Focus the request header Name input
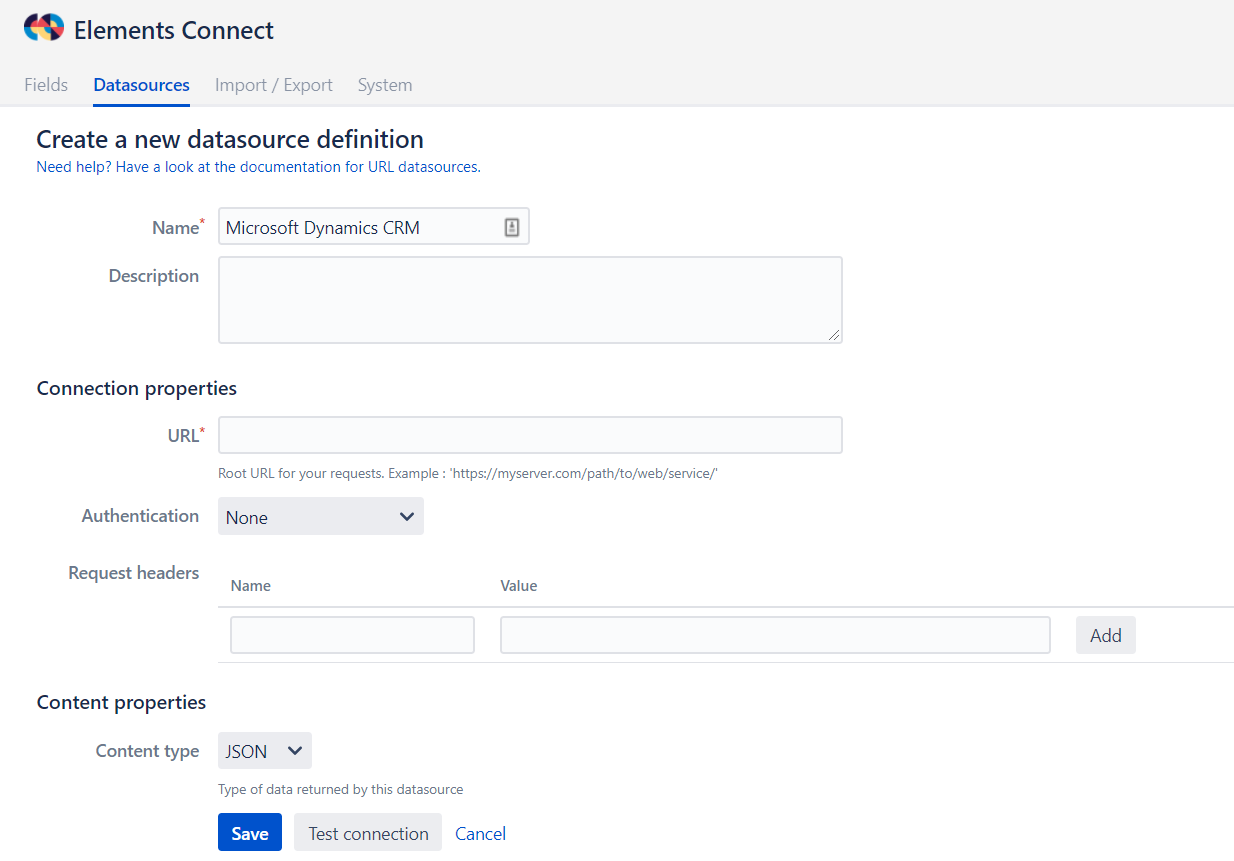The image size is (1234, 861). click(x=352, y=635)
